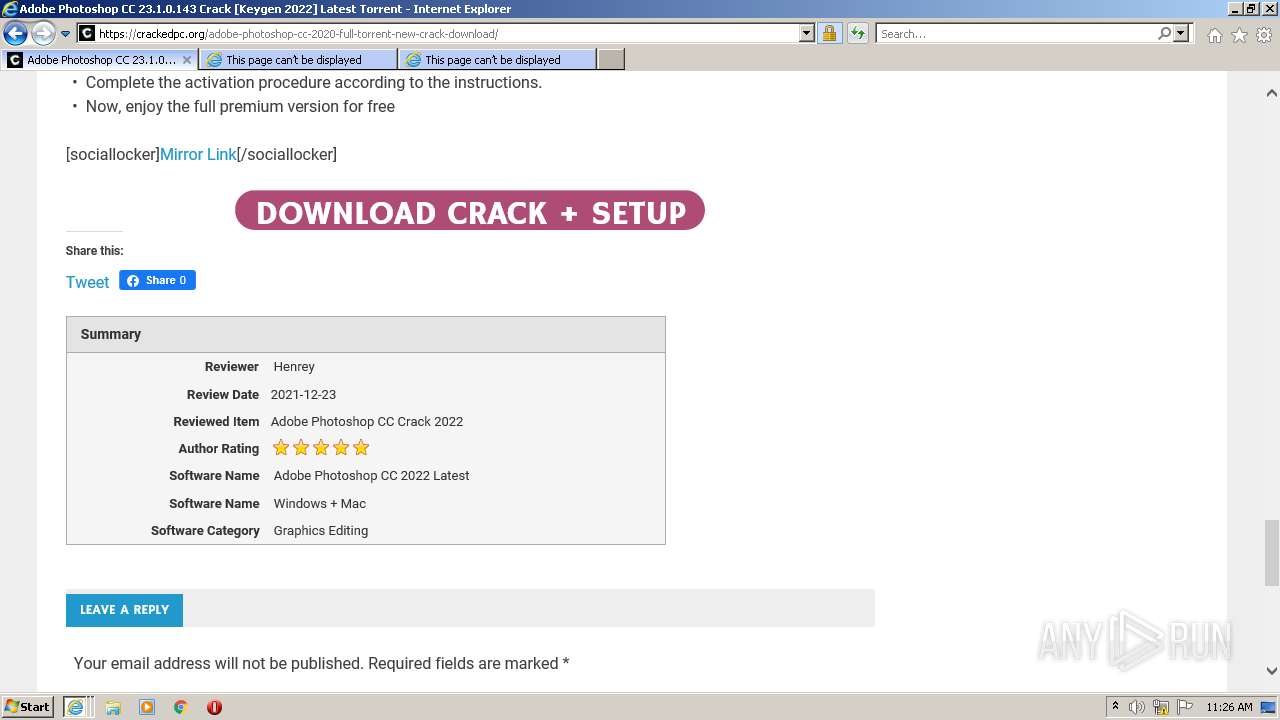The width and height of the screenshot is (1280, 720).
Task: Follow the Mirror Link hyperlink
Action: [198, 154]
